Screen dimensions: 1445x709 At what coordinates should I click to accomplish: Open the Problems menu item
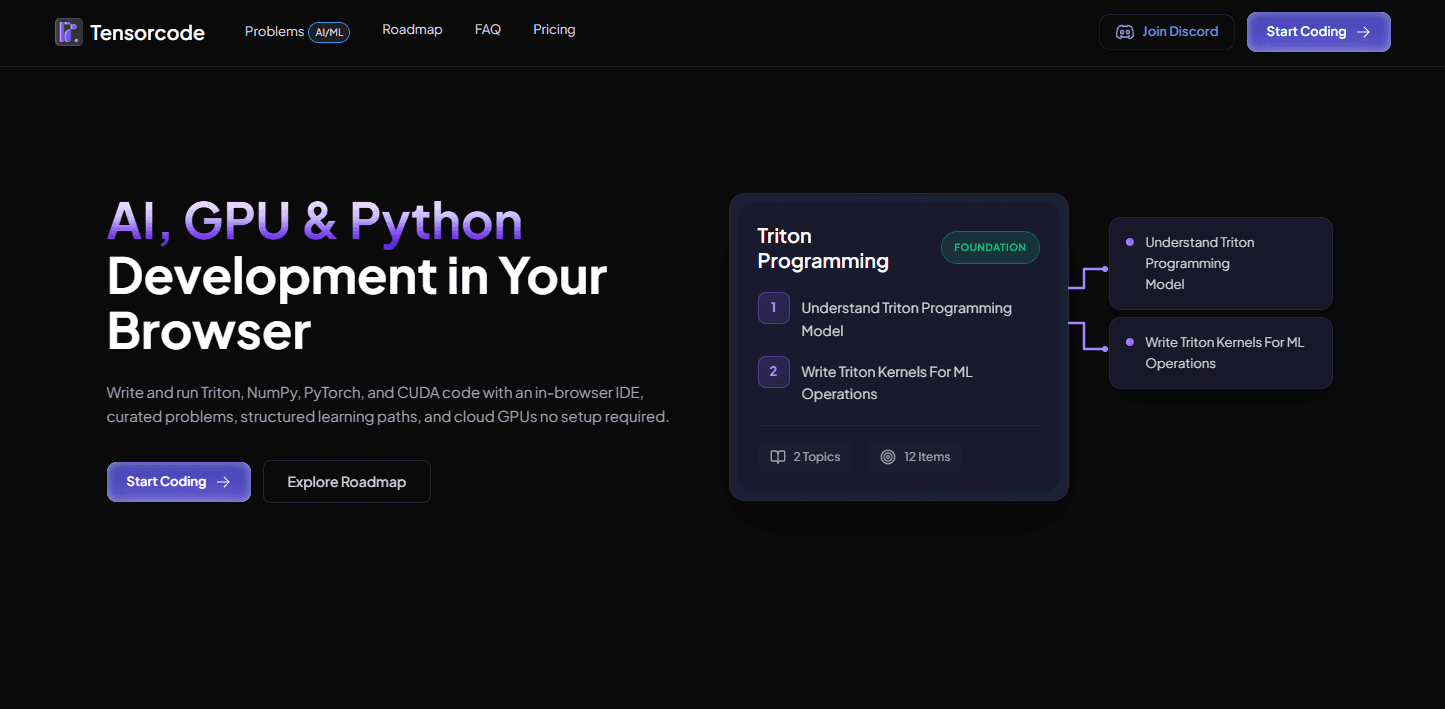[274, 31]
